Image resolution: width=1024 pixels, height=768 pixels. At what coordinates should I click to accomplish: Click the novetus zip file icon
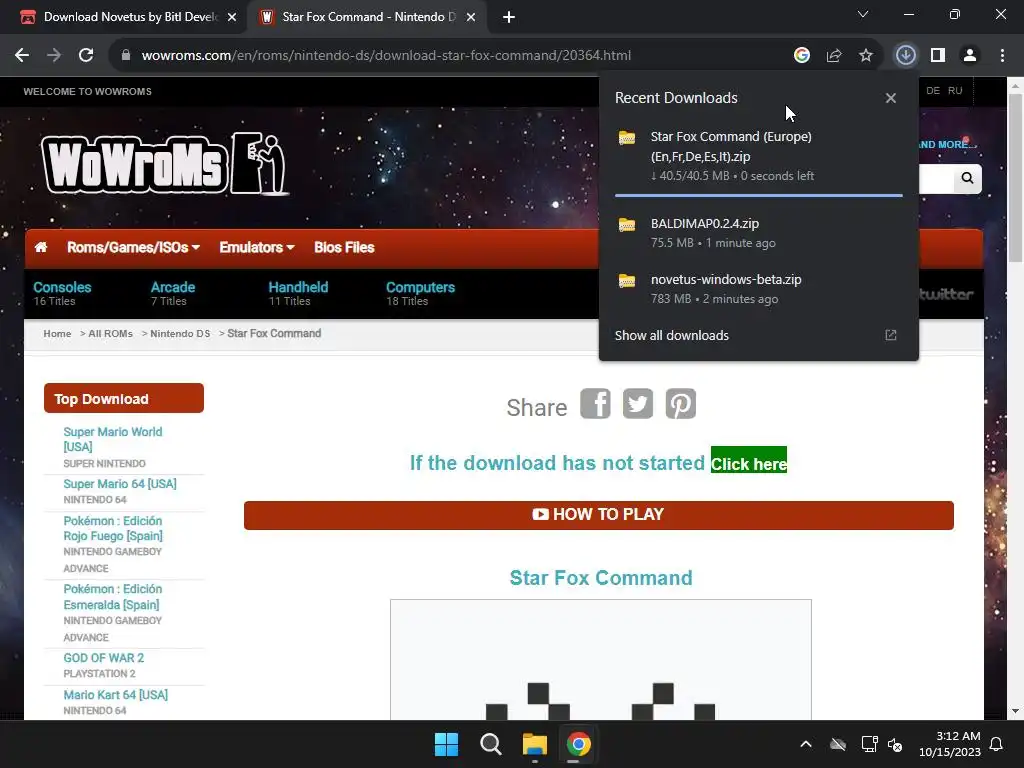627,281
